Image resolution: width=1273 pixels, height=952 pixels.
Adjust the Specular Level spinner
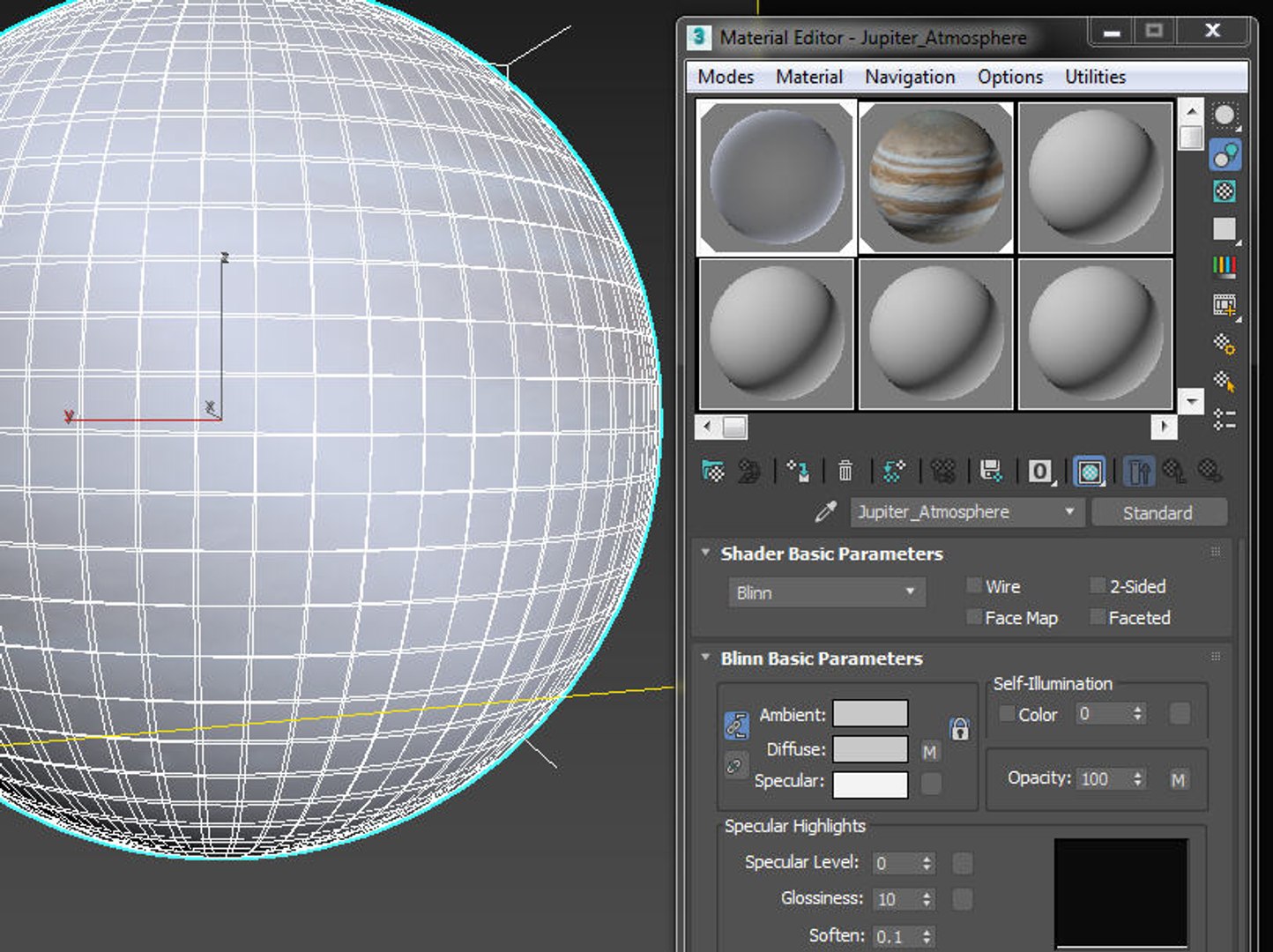[927, 864]
